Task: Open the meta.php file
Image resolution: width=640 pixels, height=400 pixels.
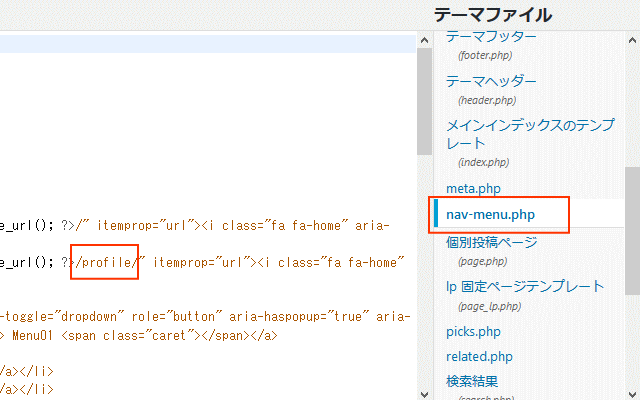Action: [473, 189]
